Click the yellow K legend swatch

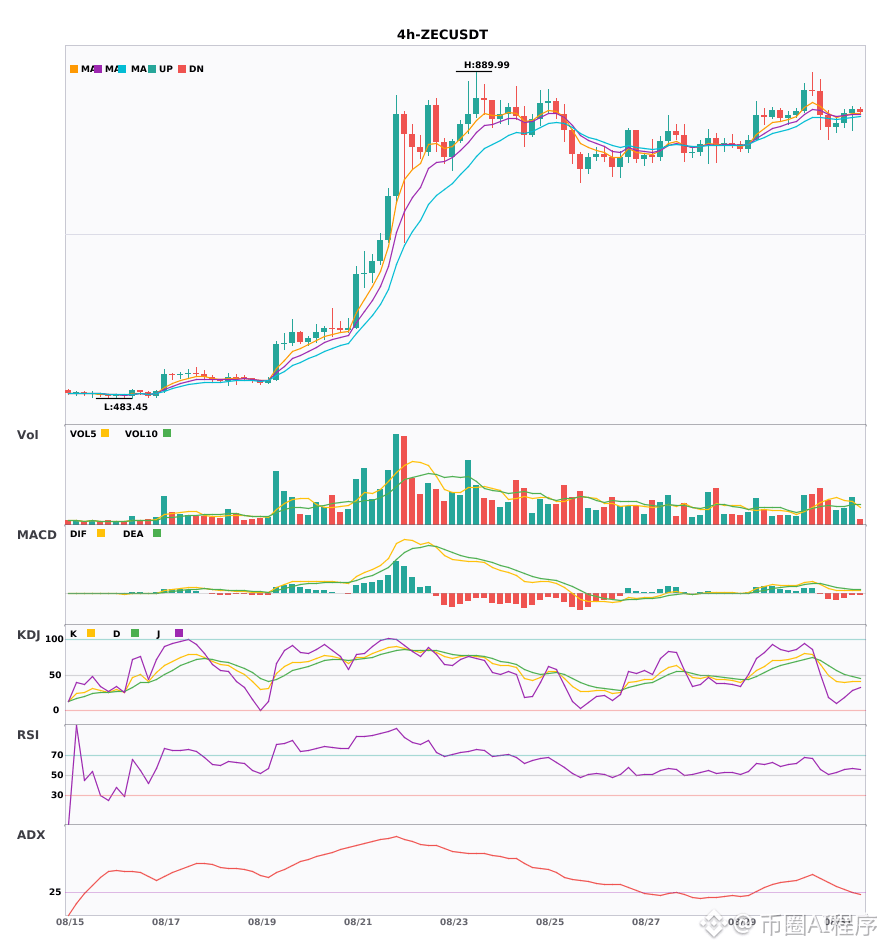(91, 633)
